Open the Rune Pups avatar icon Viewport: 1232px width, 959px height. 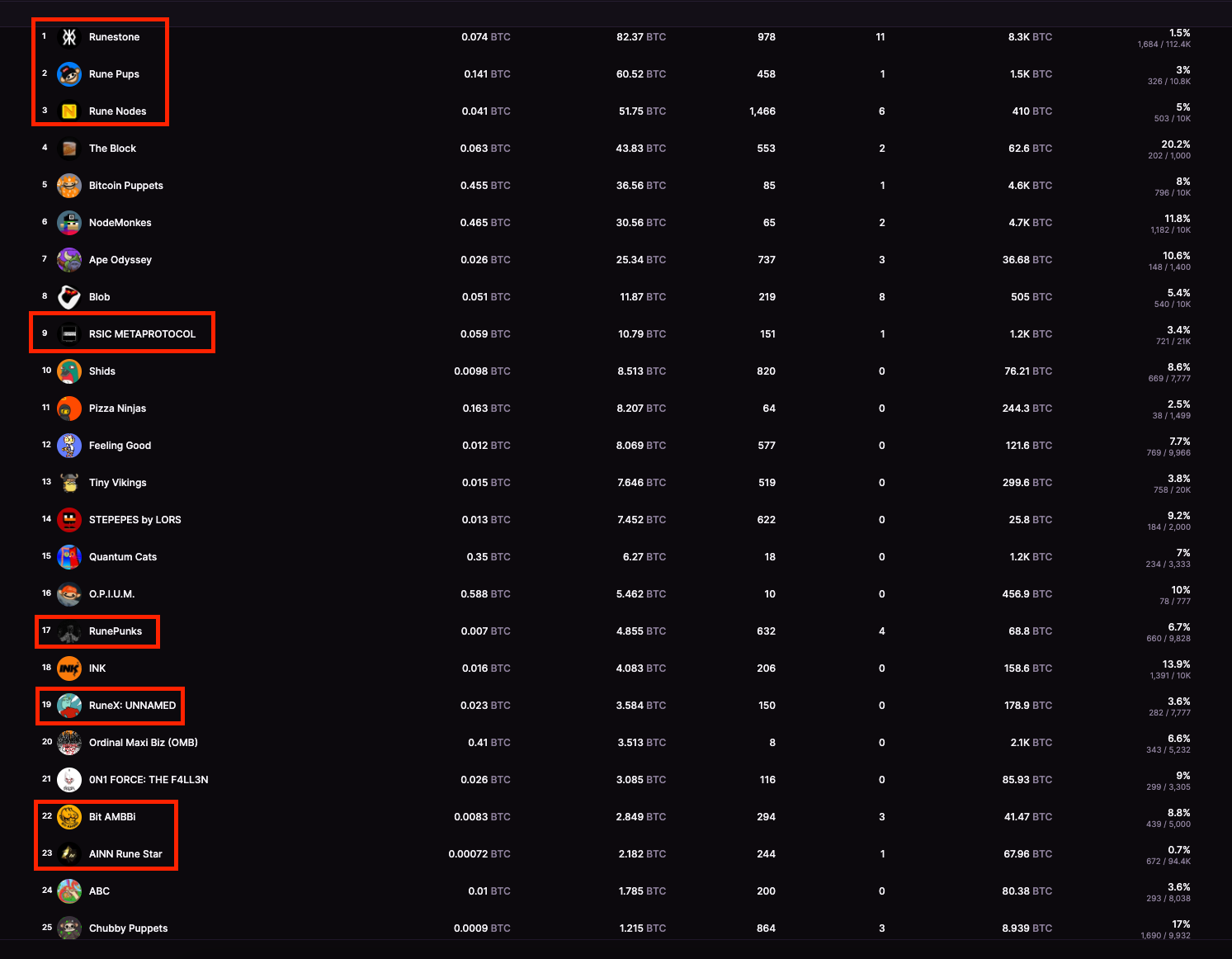pos(69,74)
